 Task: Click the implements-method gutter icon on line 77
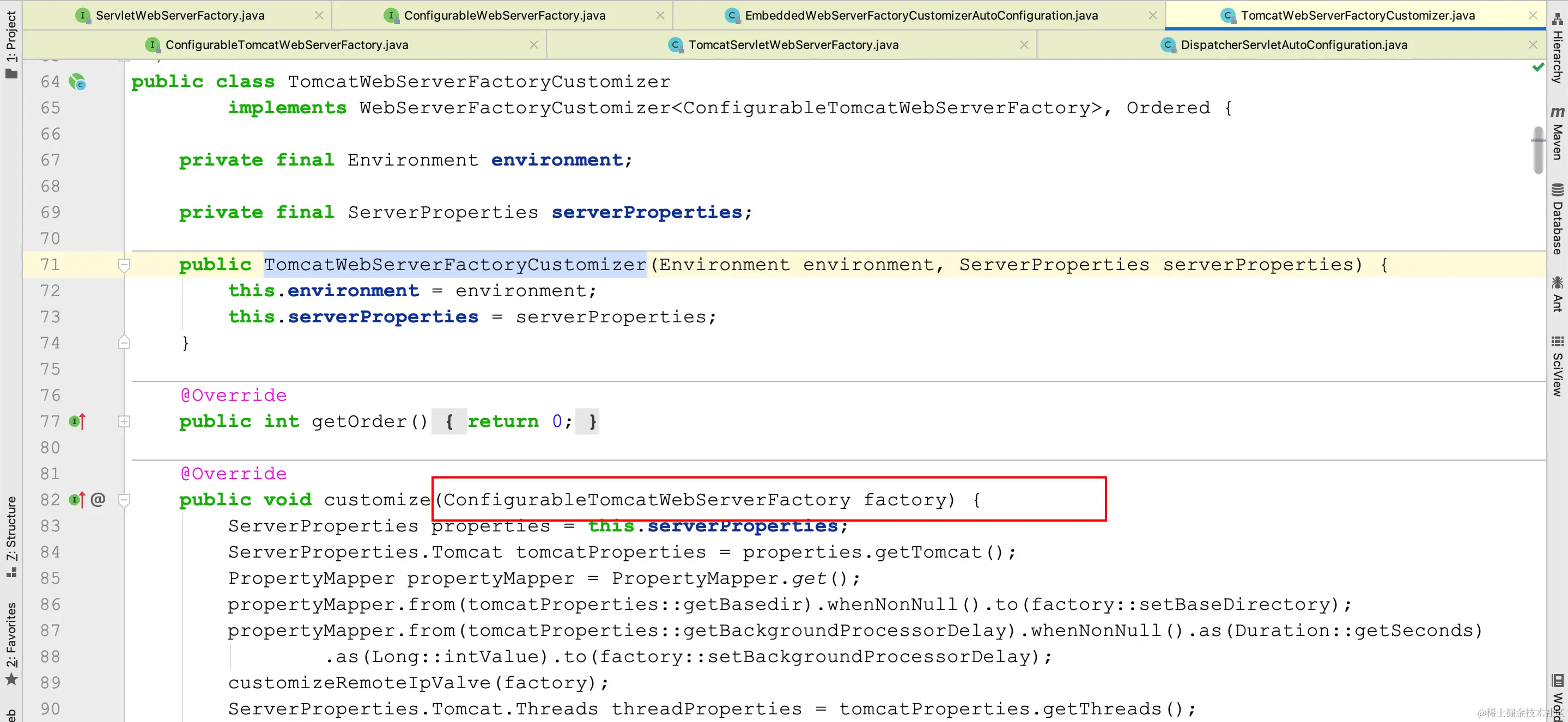click(77, 421)
